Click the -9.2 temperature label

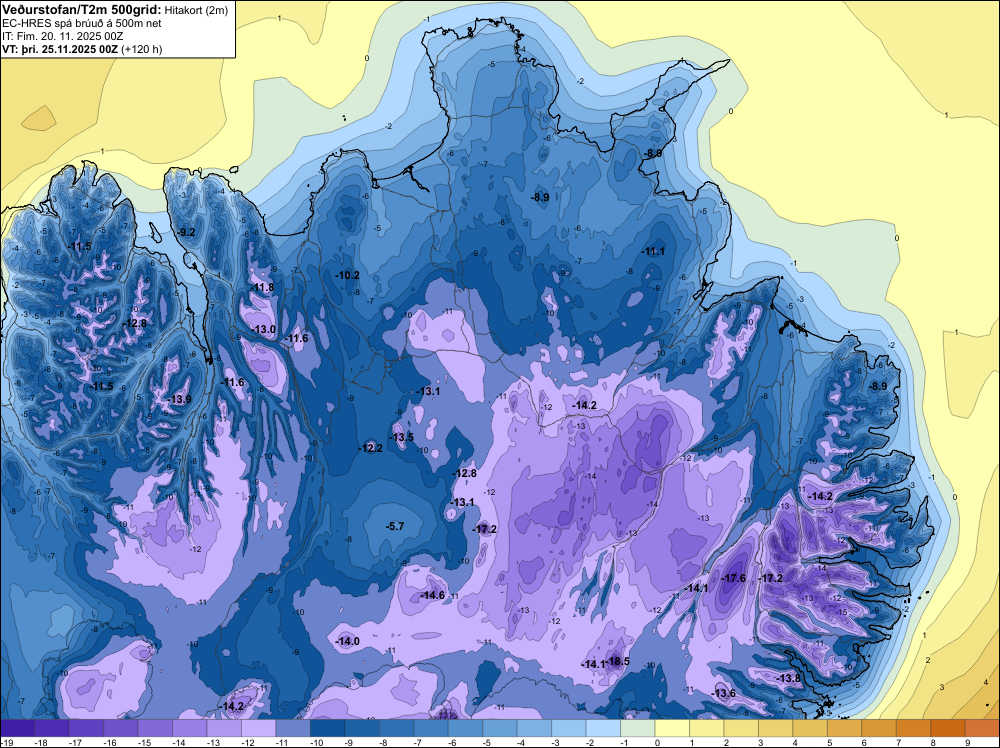tap(186, 232)
